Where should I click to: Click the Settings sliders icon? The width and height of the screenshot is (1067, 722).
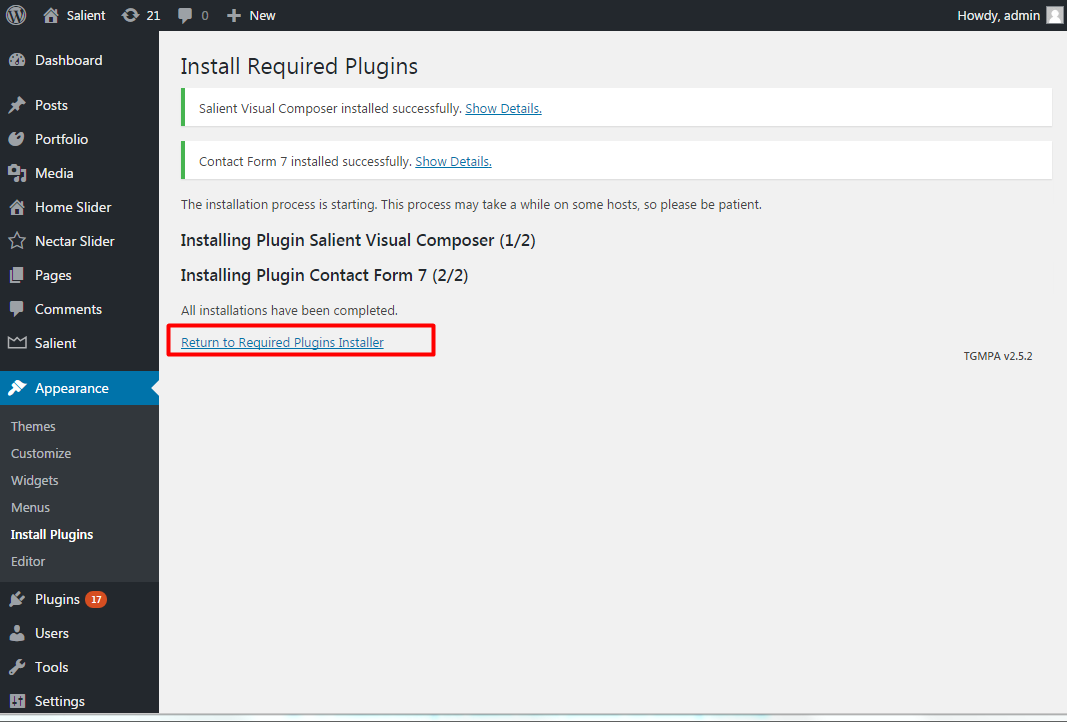17,701
